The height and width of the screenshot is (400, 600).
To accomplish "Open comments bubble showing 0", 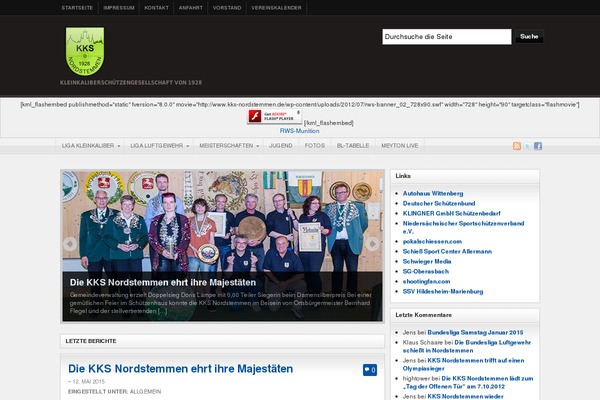I will click(x=370, y=370).
